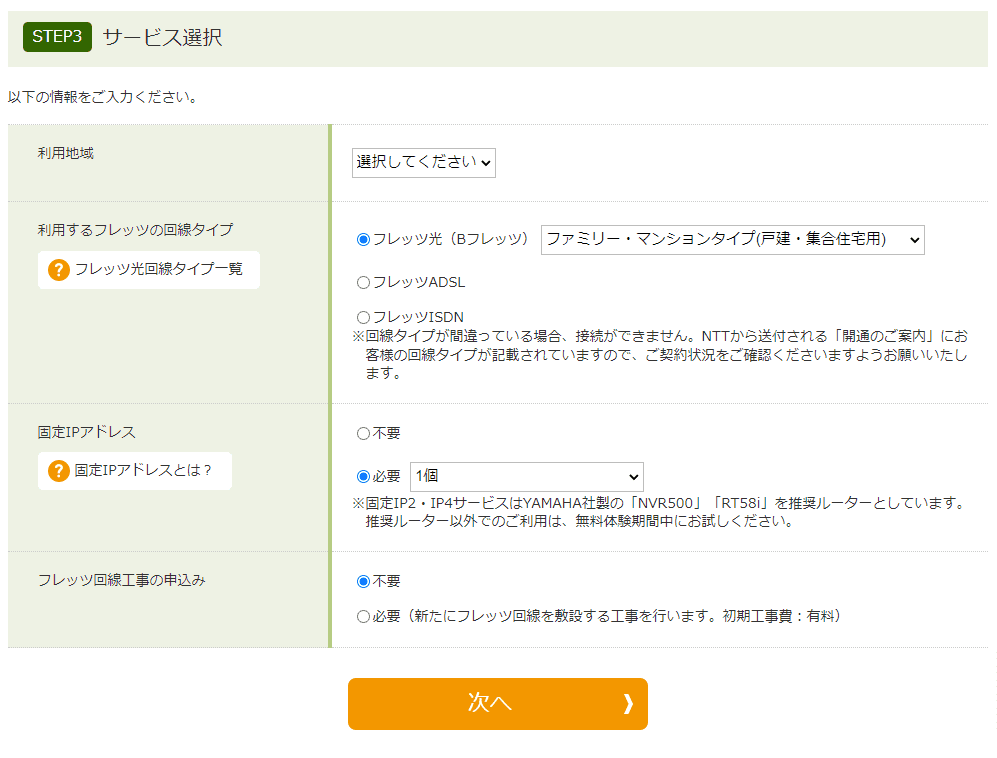Screen dimensions: 997x758
Task: Click the フレッツ回線工事の申込み row label
Action: tap(121, 581)
